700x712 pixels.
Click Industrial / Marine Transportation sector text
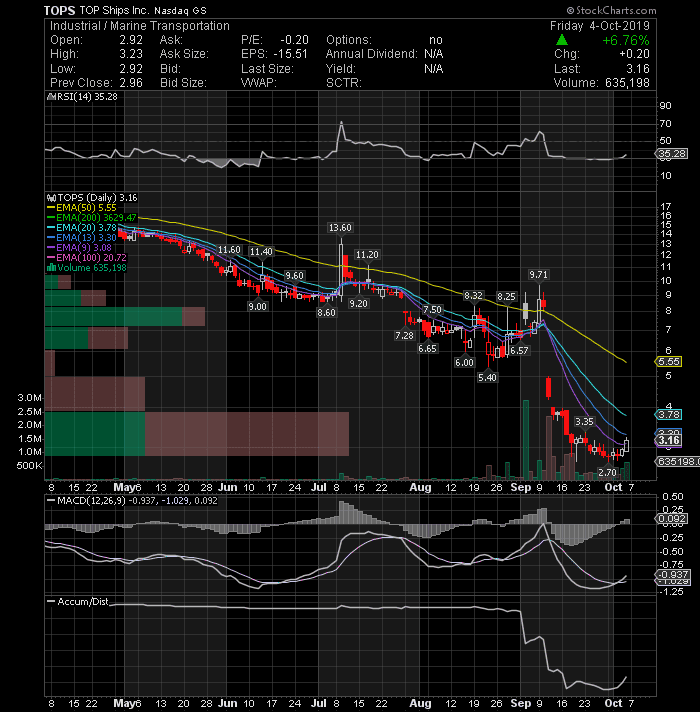[x=140, y=26]
